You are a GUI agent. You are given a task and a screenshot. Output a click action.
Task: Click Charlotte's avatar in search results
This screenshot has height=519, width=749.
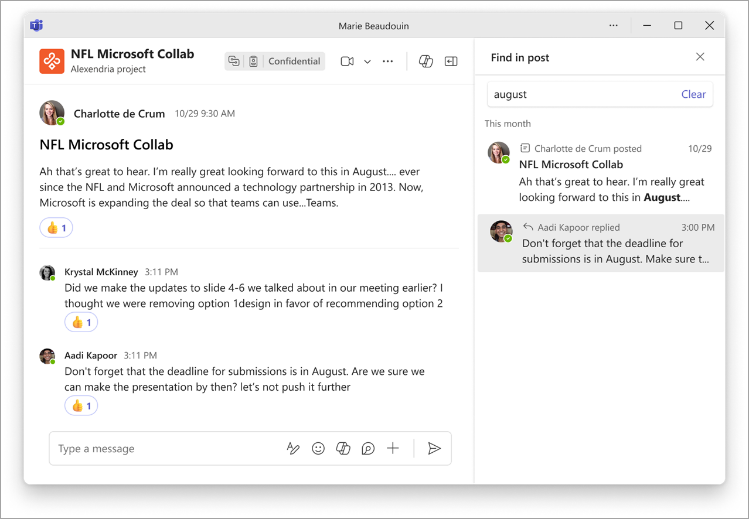498,153
